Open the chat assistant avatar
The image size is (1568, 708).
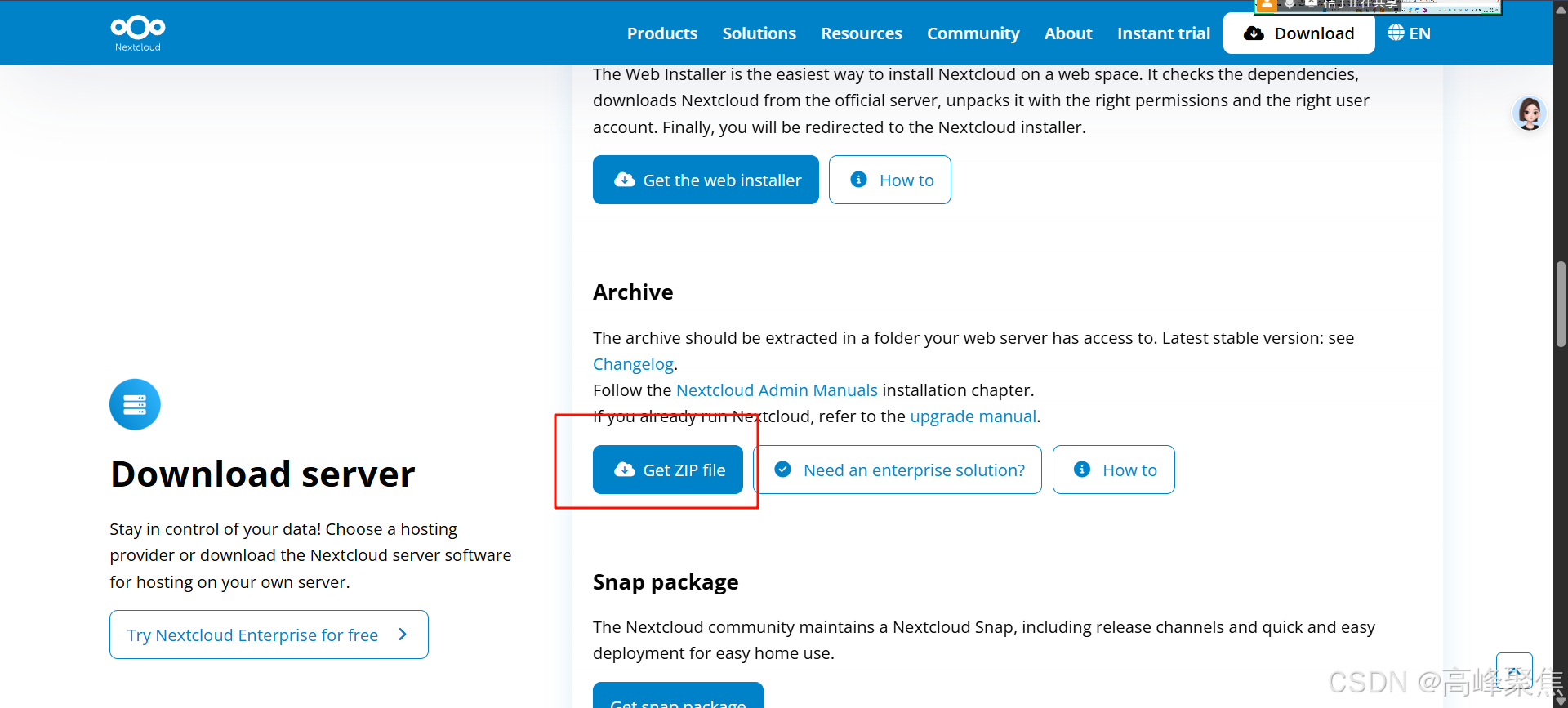tap(1530, 114)
